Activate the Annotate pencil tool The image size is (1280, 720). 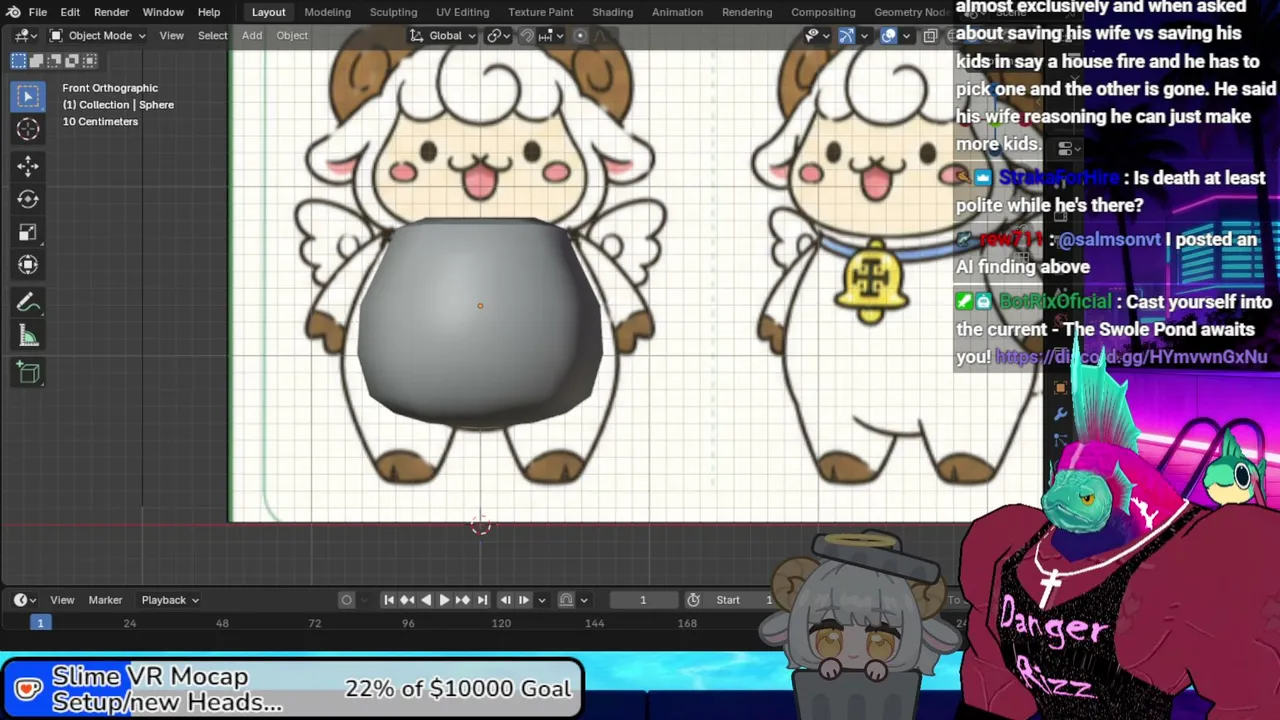[x=28, y=303]
